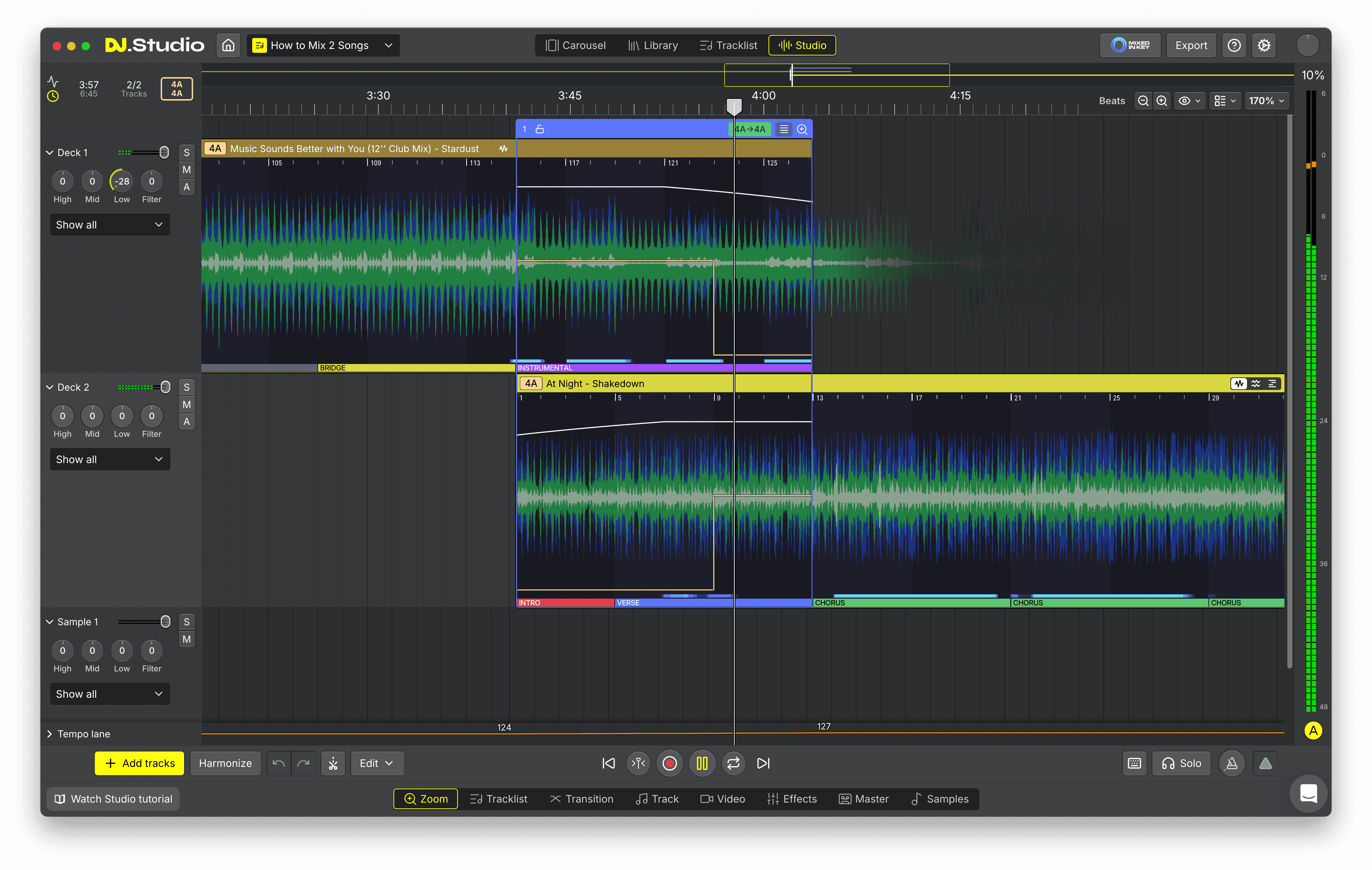
Task: Undo the last action
Action: 279,763
